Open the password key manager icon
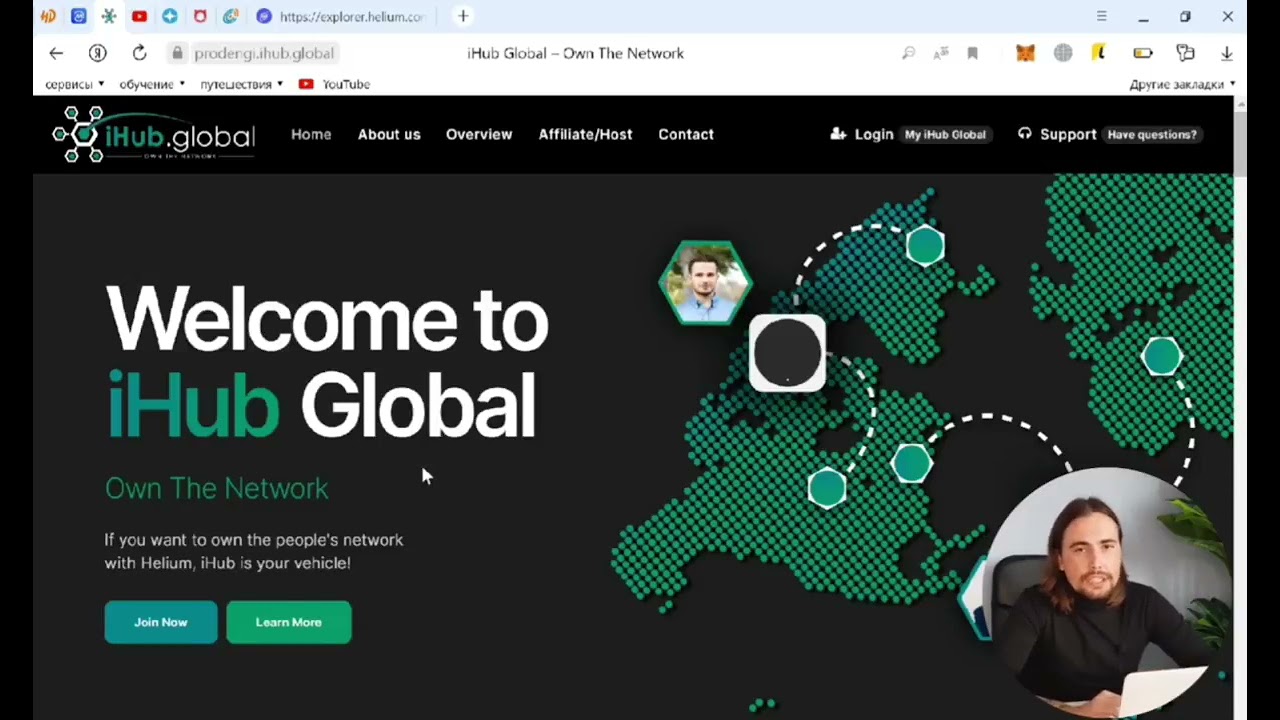Image resolution: width=1280 pixels, height=720 pixels. (1186, 53)
